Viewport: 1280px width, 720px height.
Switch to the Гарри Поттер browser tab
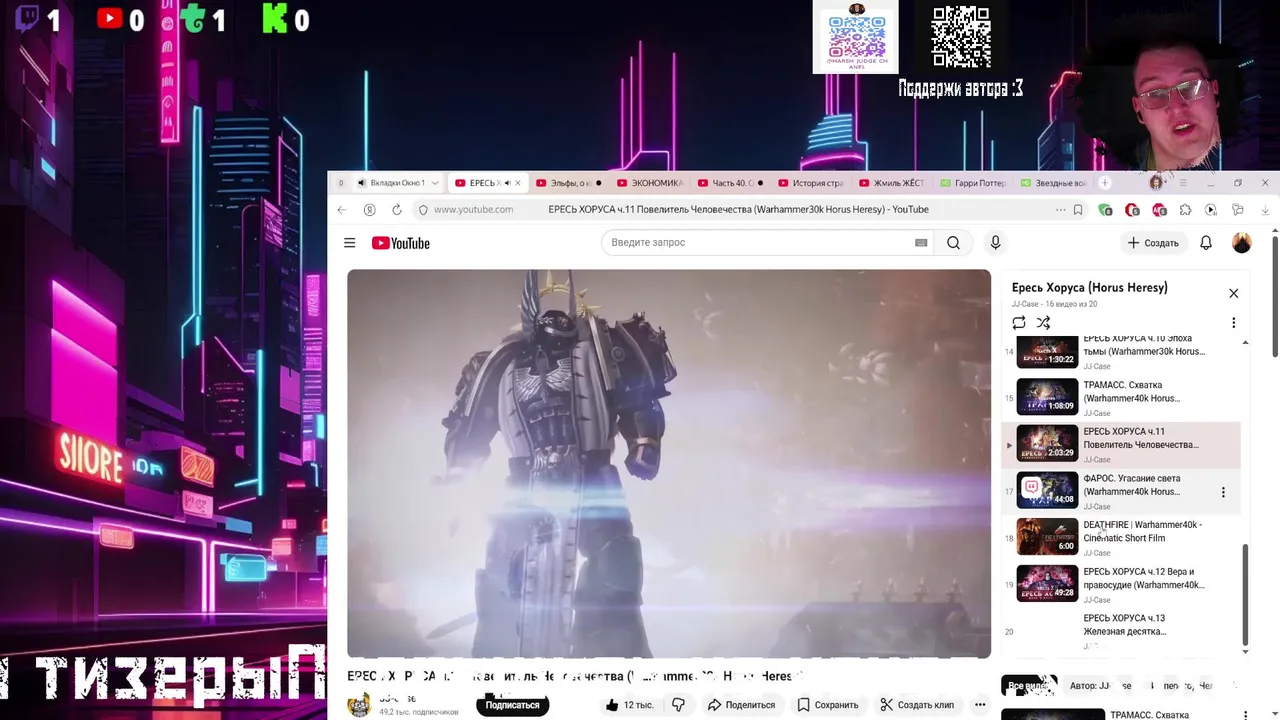click(973, 183)
